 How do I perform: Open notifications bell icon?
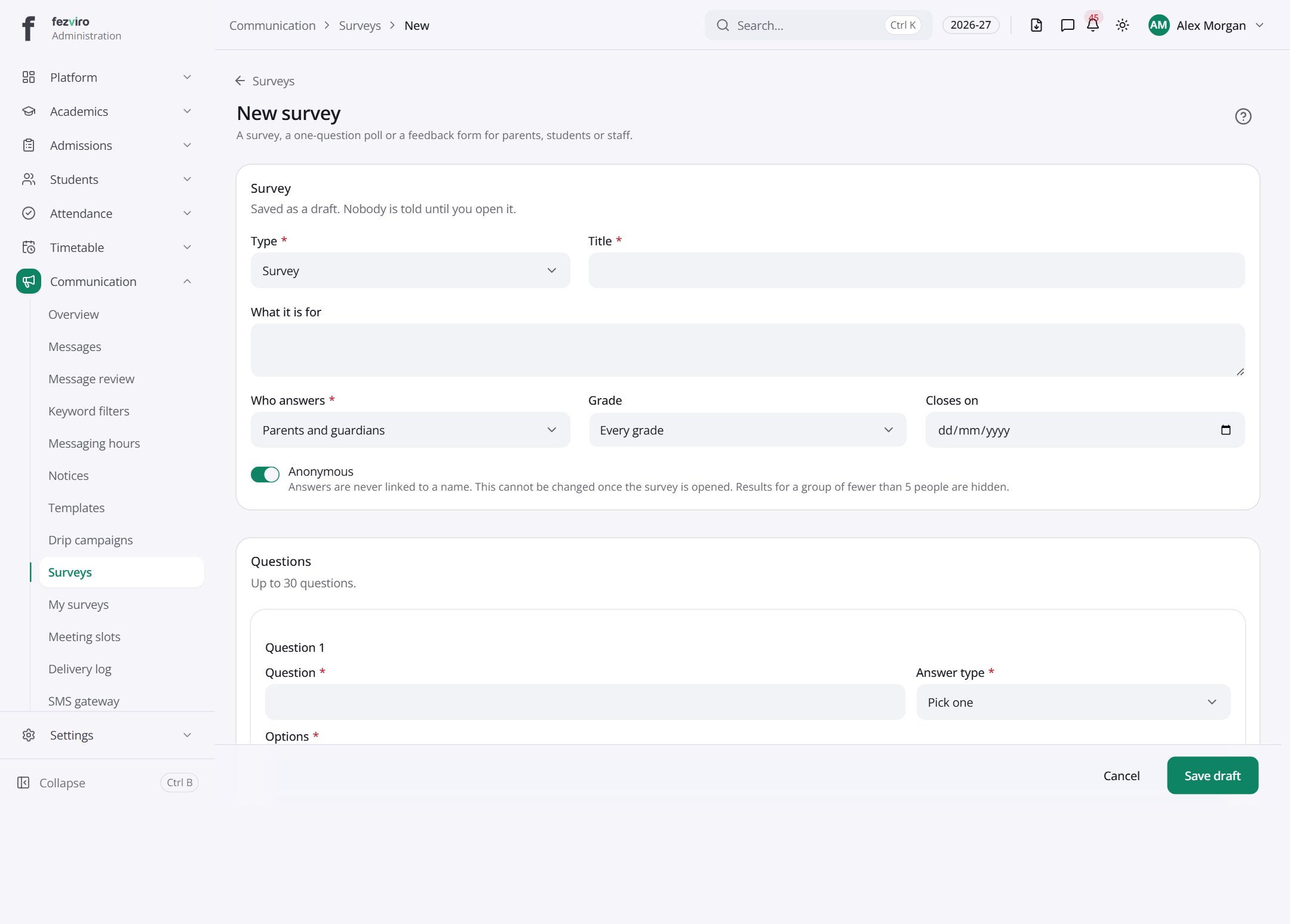click(1093, 25)
